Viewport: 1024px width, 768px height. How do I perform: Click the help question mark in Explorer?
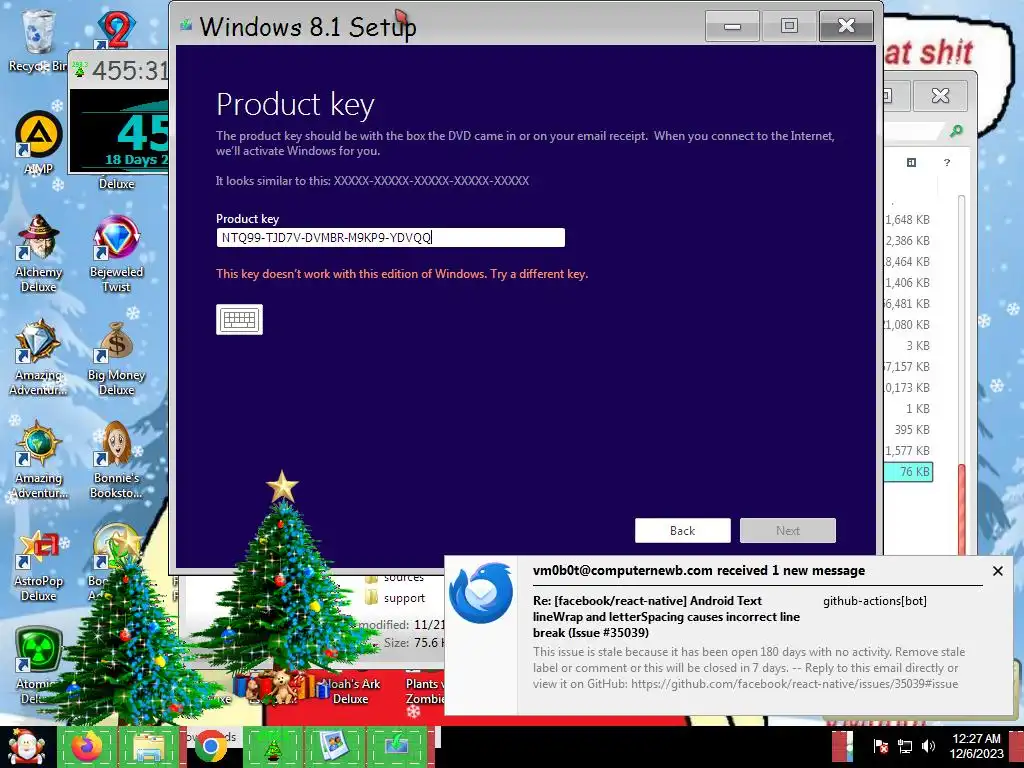pyautogui.click(x=946, y=163)
